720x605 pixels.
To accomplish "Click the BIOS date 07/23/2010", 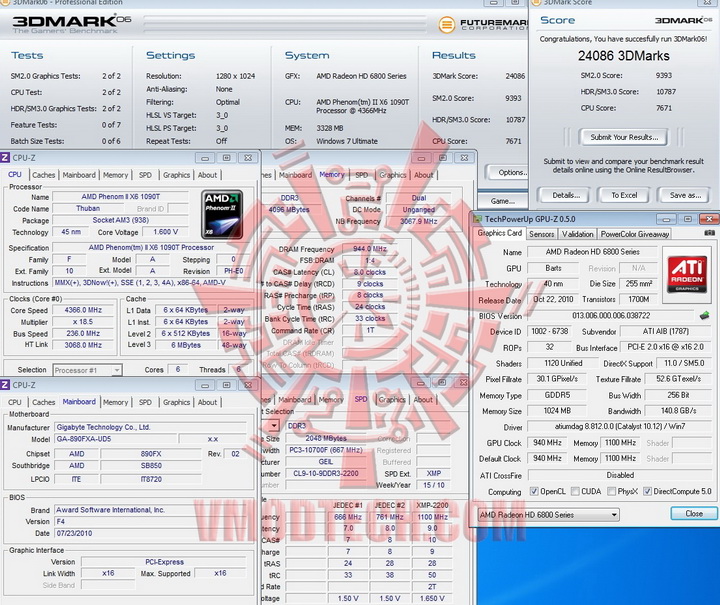I will 151,533.
